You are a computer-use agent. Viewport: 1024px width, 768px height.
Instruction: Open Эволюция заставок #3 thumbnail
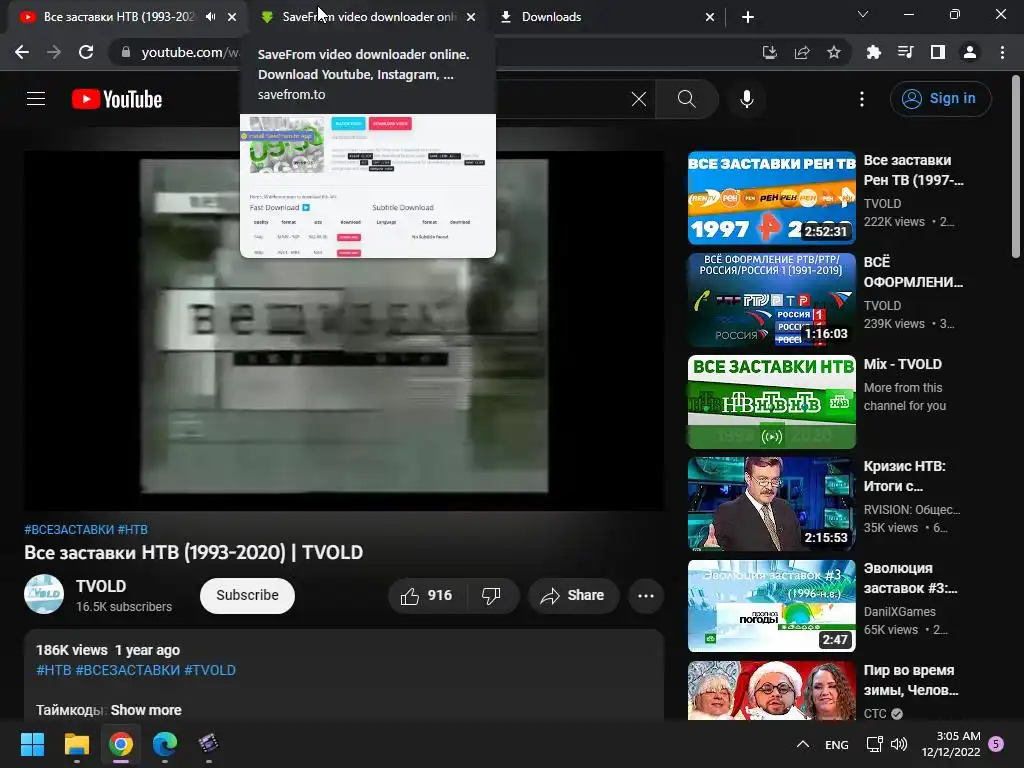tap(771, 605)
